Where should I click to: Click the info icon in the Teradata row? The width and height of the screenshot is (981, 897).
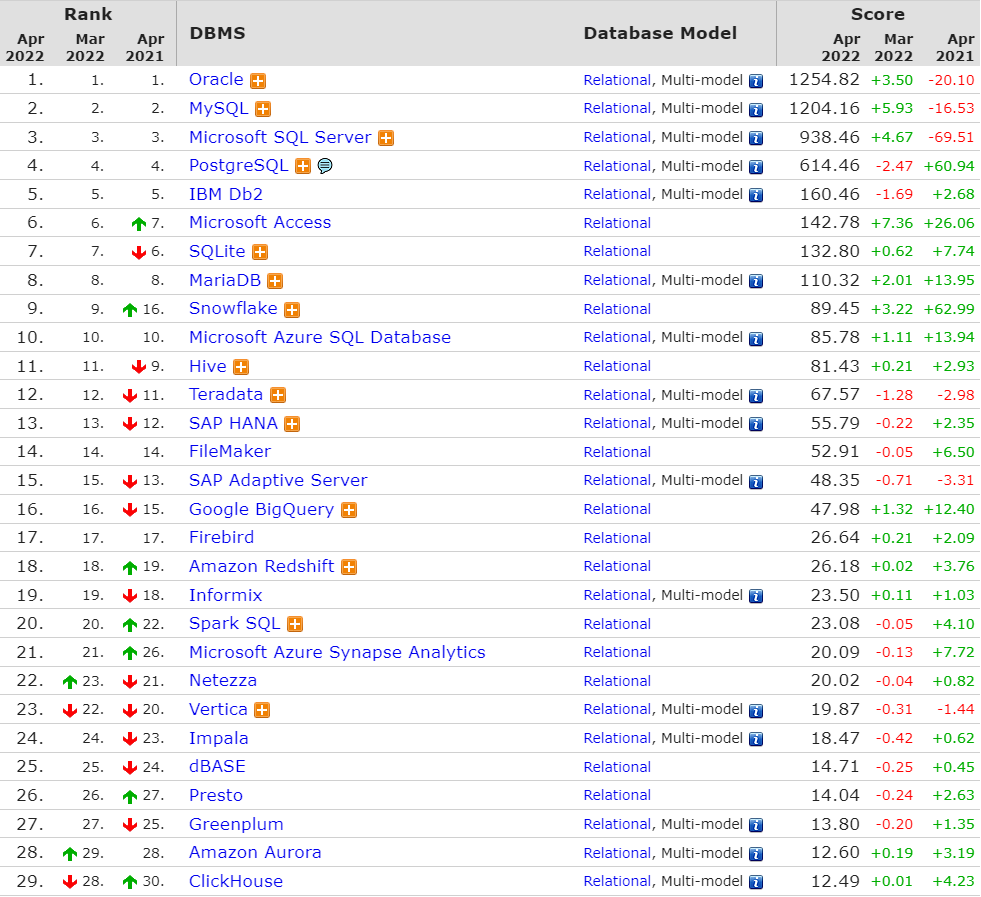756,396
